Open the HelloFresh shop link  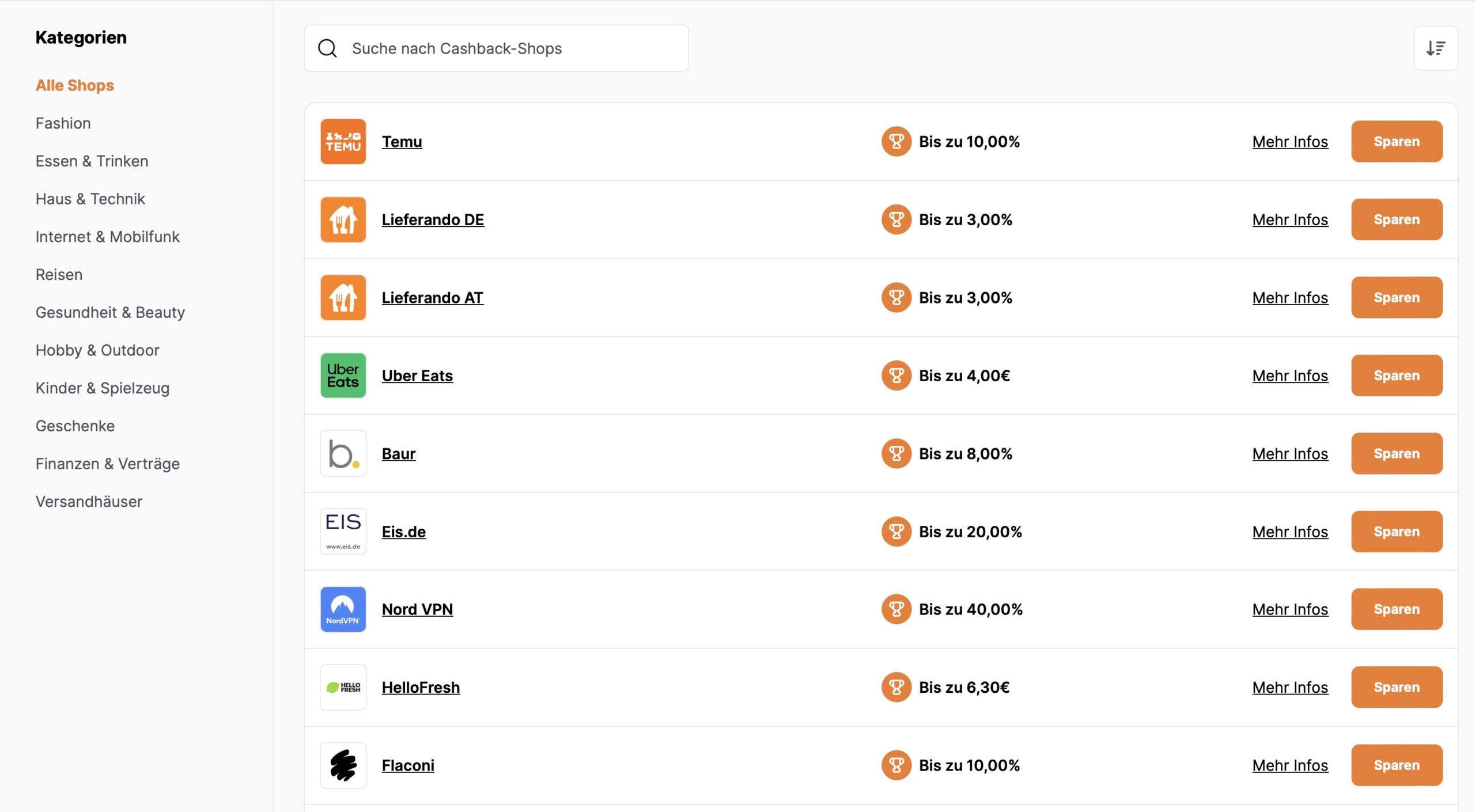pos(421,688)
